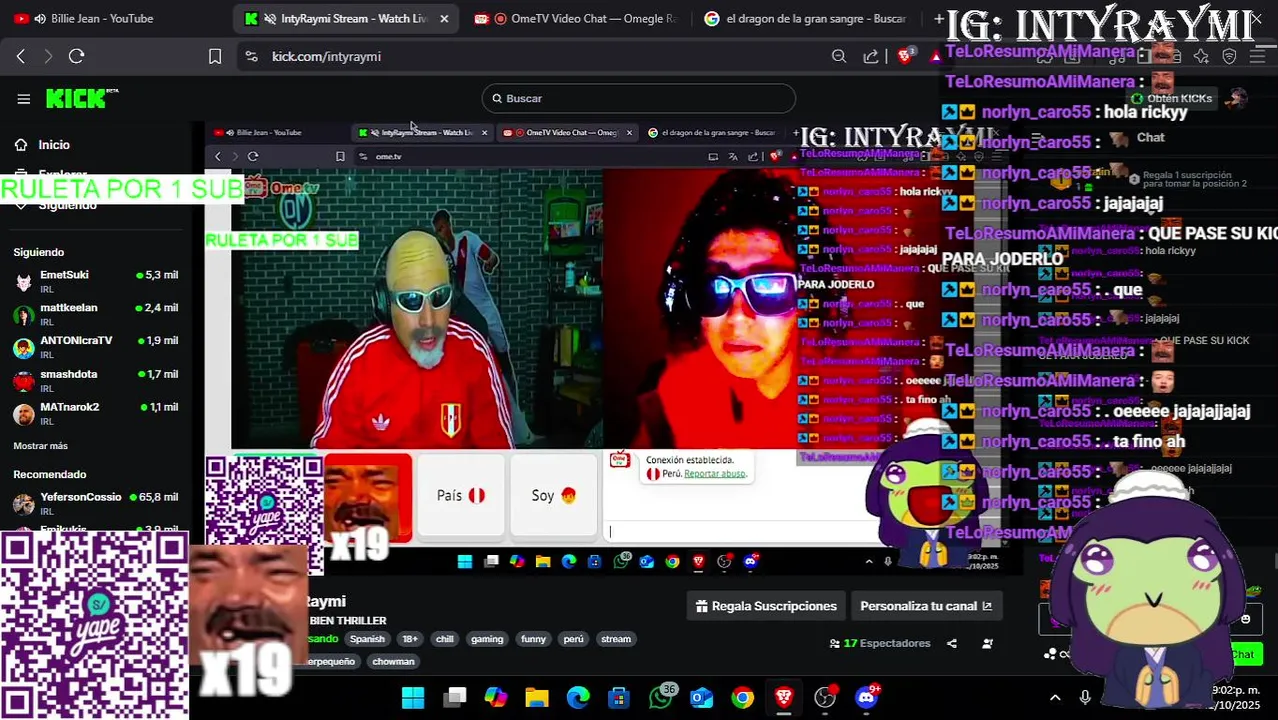The height and width of the screenshot is (720, 1278).
Task: Click the Personaliza tu canal button
Action: point(926,606)
